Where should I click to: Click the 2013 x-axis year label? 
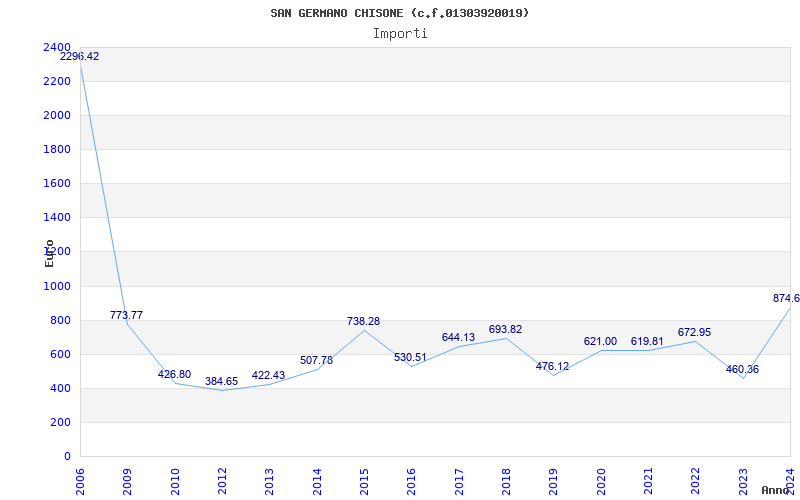(269, 481)
